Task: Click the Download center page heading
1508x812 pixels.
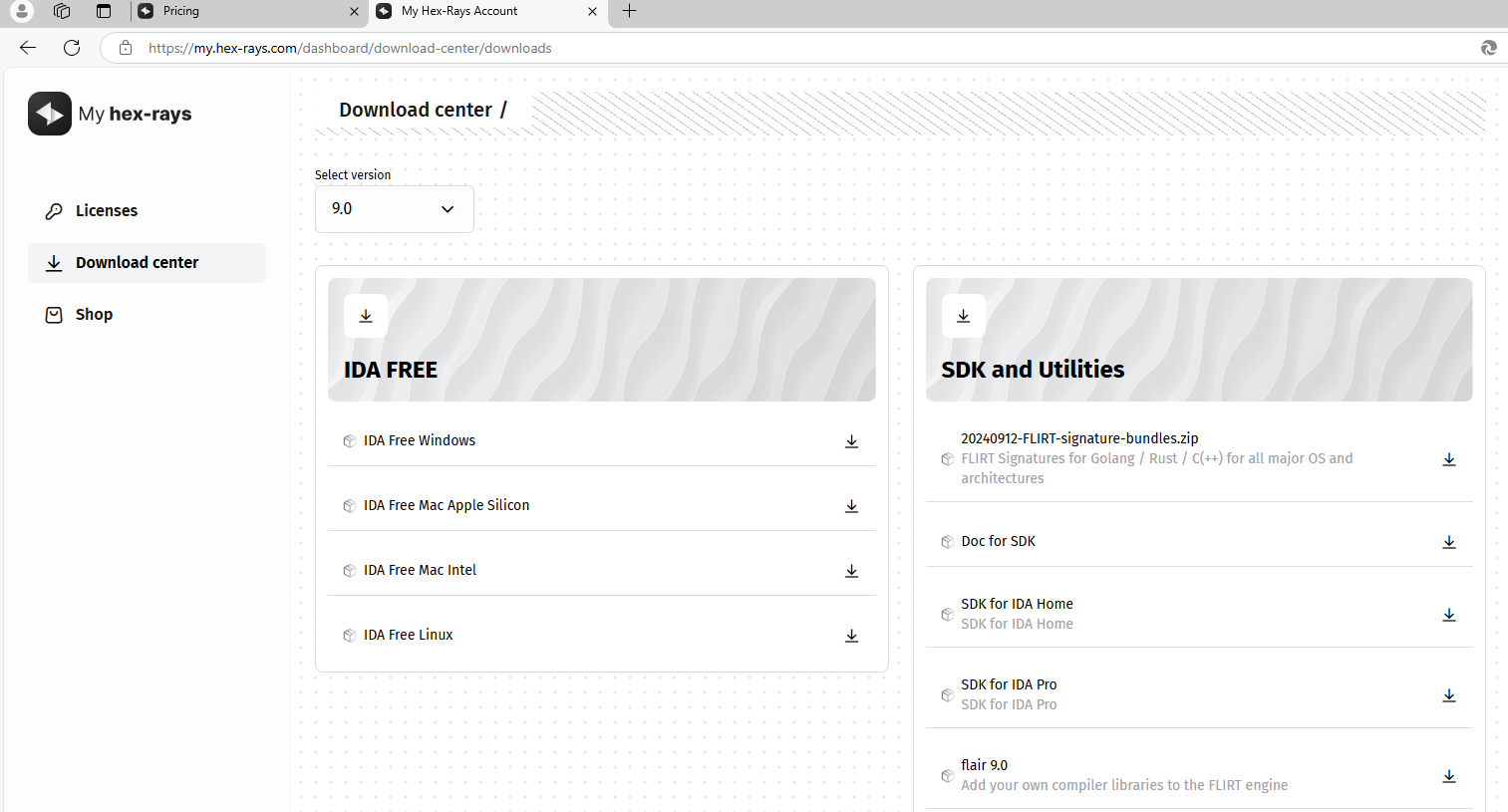Action: tap(416, 110)
